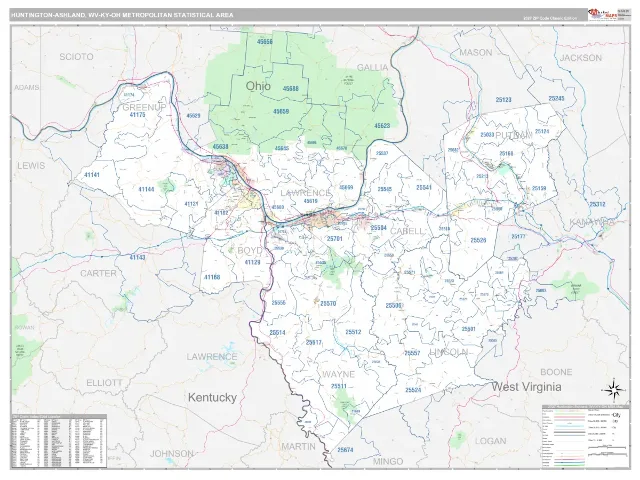Click ZIP code 25674
The width and height of the screenshot is (640, 480).
(x=345, y=450)
